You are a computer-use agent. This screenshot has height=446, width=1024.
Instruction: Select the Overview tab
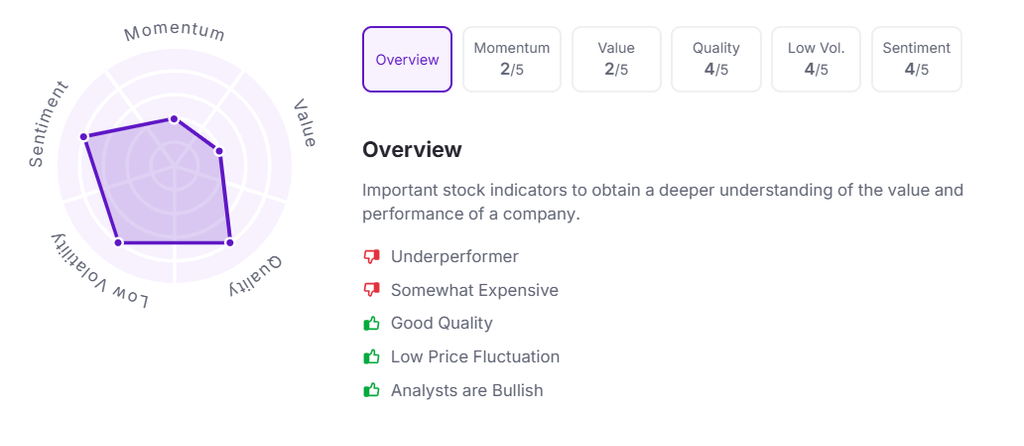coord(407,60)
